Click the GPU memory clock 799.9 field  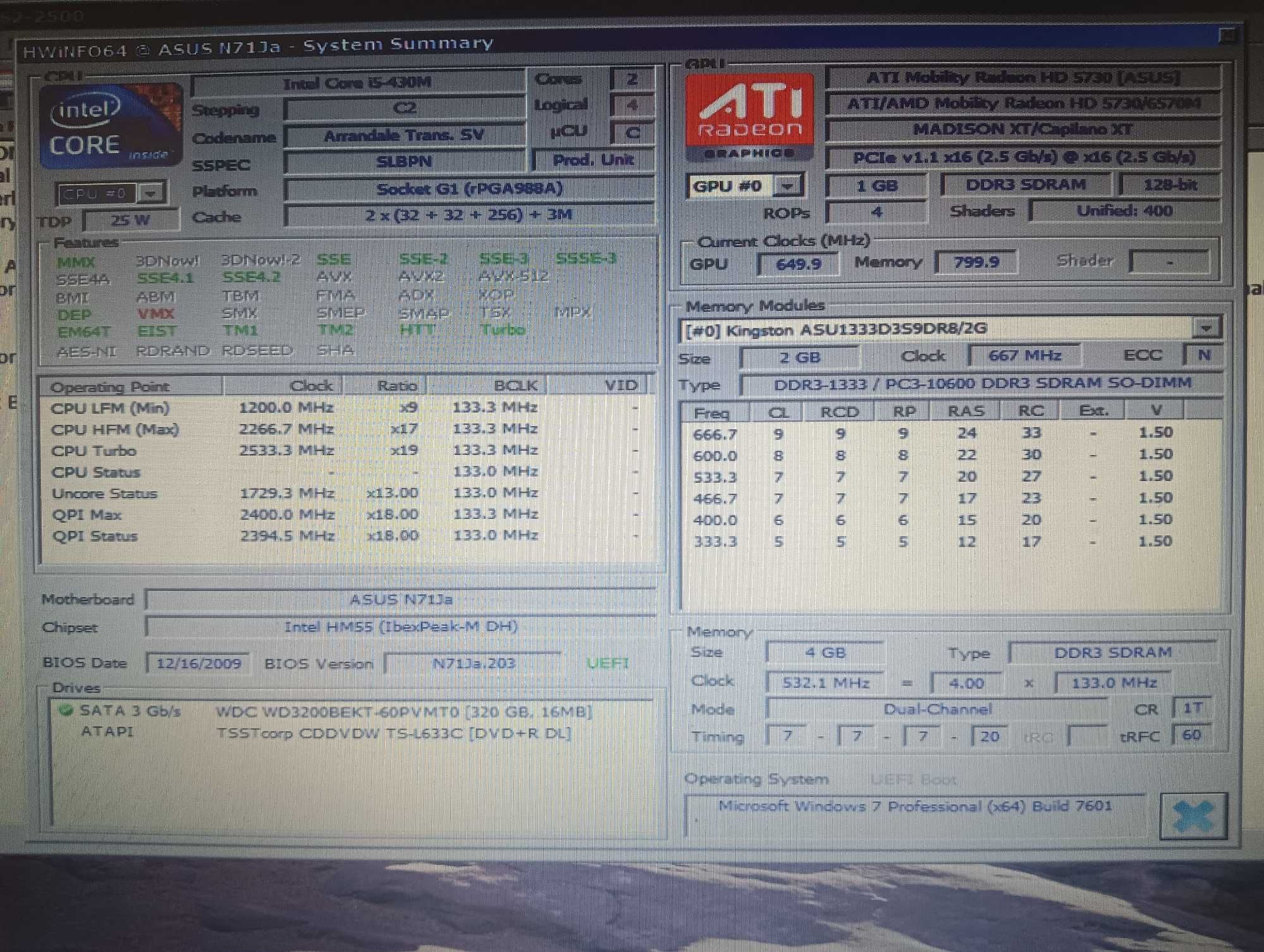[976, 262]
